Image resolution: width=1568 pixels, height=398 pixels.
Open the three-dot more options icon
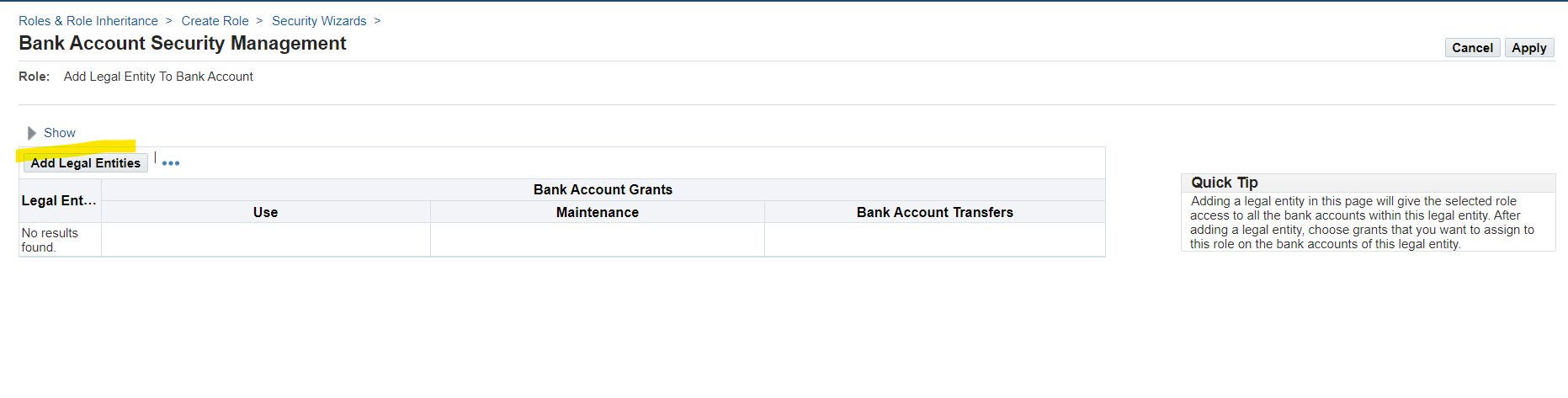pyautogui.click(x=171, y=163)
